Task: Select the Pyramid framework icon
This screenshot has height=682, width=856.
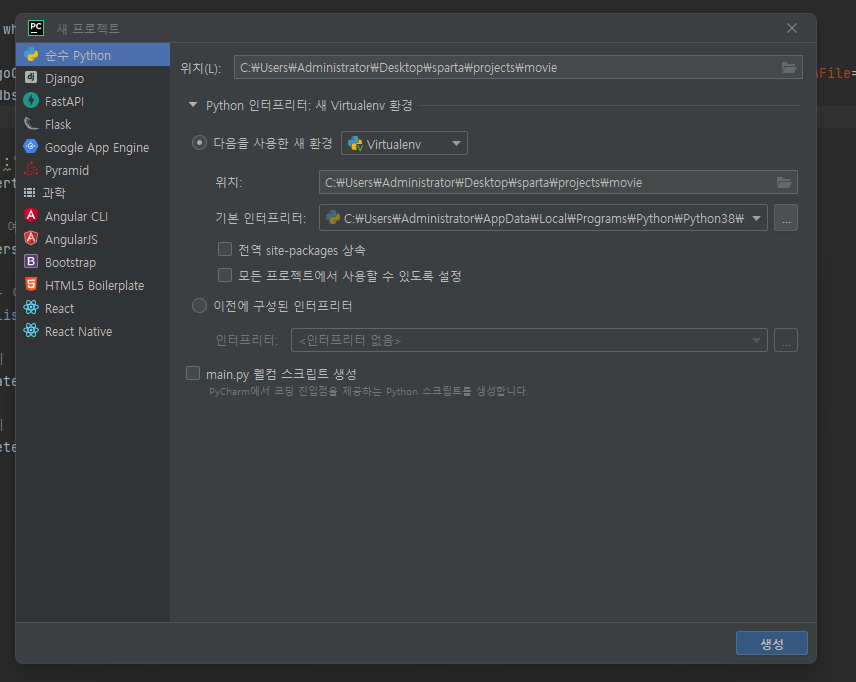Action: [x=31, y=169]
